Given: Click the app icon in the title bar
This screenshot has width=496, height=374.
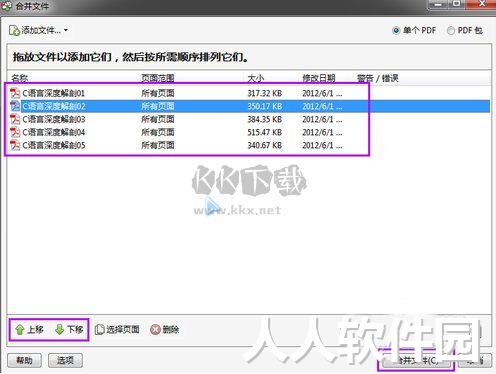Looking at the screenshot, I should pyautogui.click(x=6, y=6).
